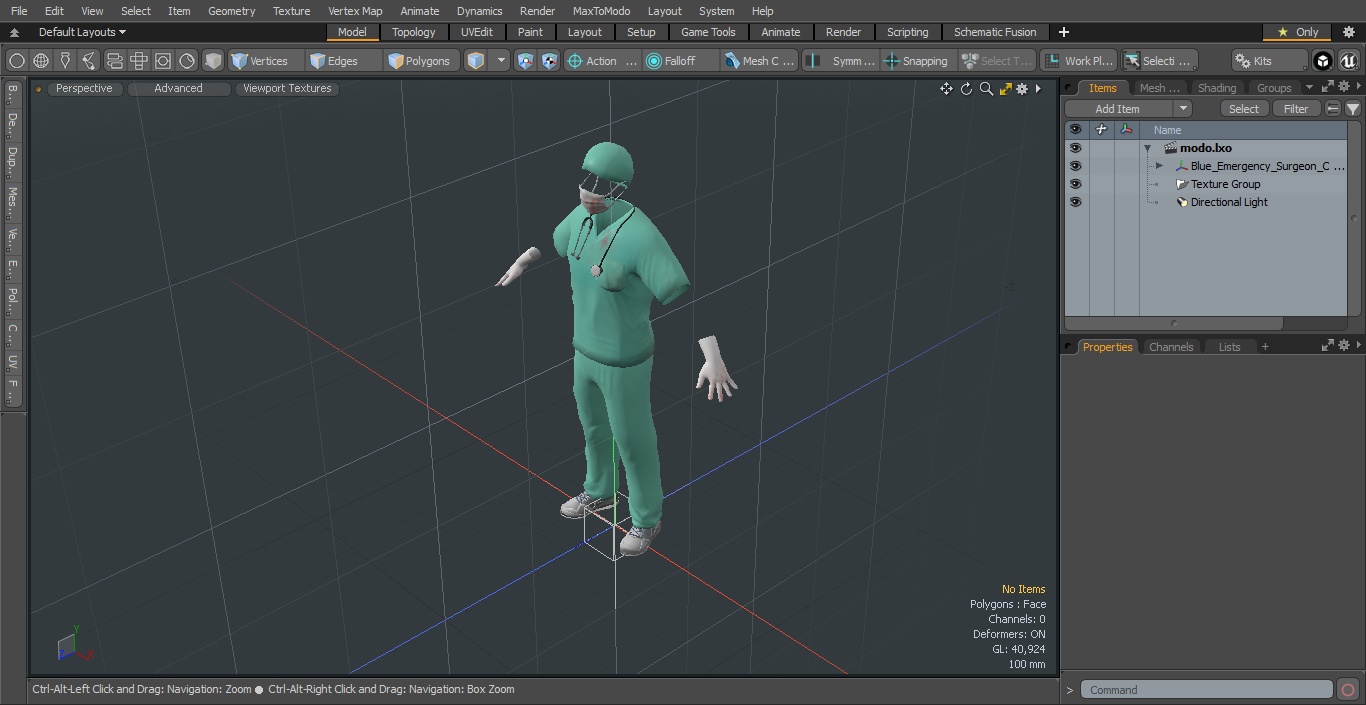Select the pen-nib tool icon

click(65, 61)
